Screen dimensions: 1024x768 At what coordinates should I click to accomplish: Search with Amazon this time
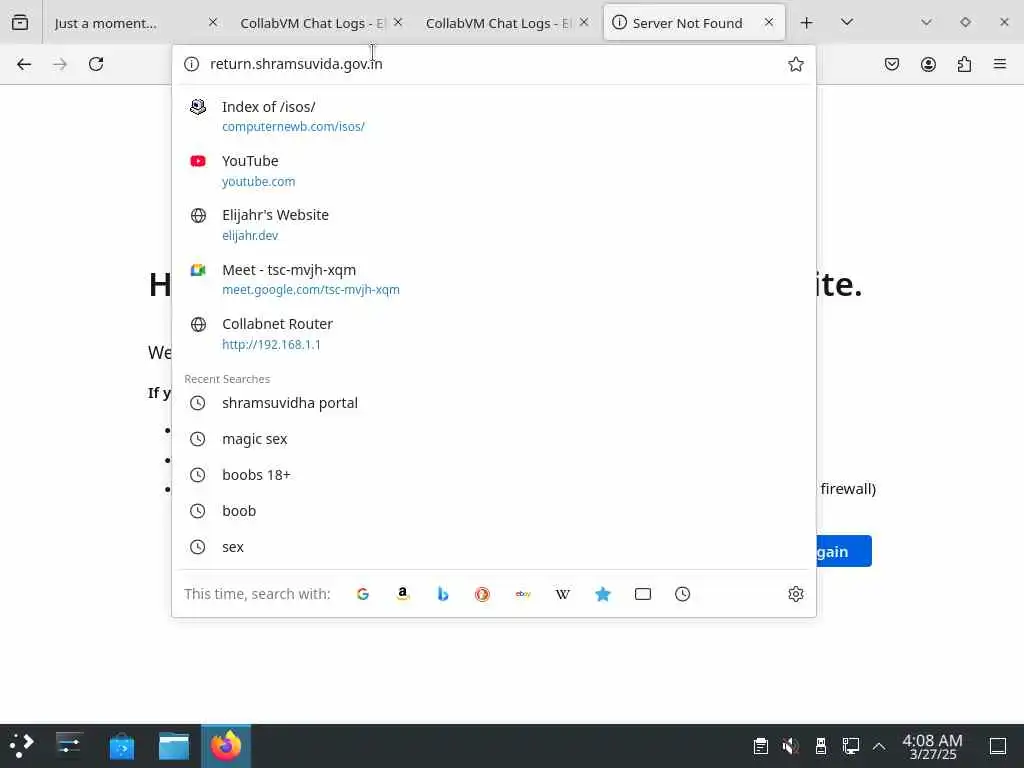click(403, 594)
